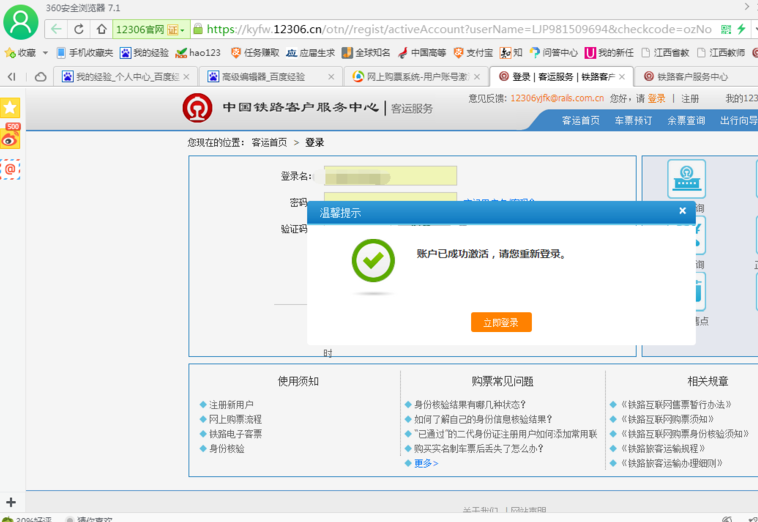Open 铁路电子客票 link
758x522 pixels.
pyautogui.click(x=235, y=434)
